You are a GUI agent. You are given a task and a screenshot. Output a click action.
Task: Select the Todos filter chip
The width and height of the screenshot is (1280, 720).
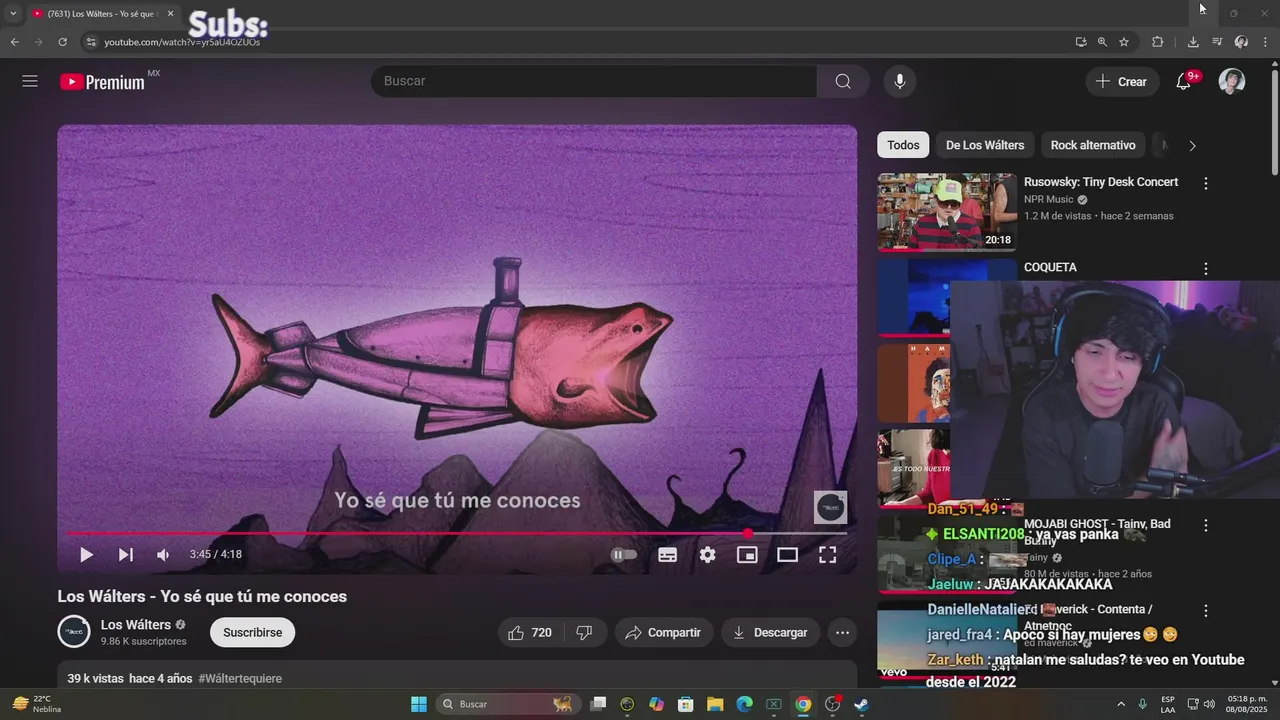(x=903, y=145)
